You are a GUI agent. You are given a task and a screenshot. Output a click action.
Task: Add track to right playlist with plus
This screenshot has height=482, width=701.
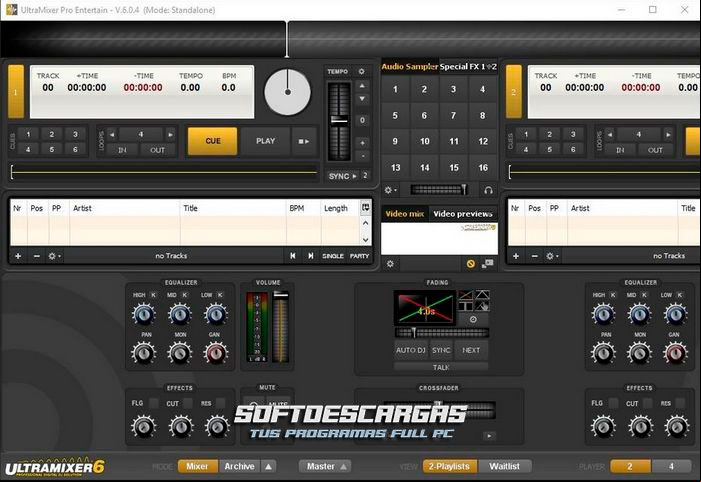pyautogui.click(x=516, y=256)
